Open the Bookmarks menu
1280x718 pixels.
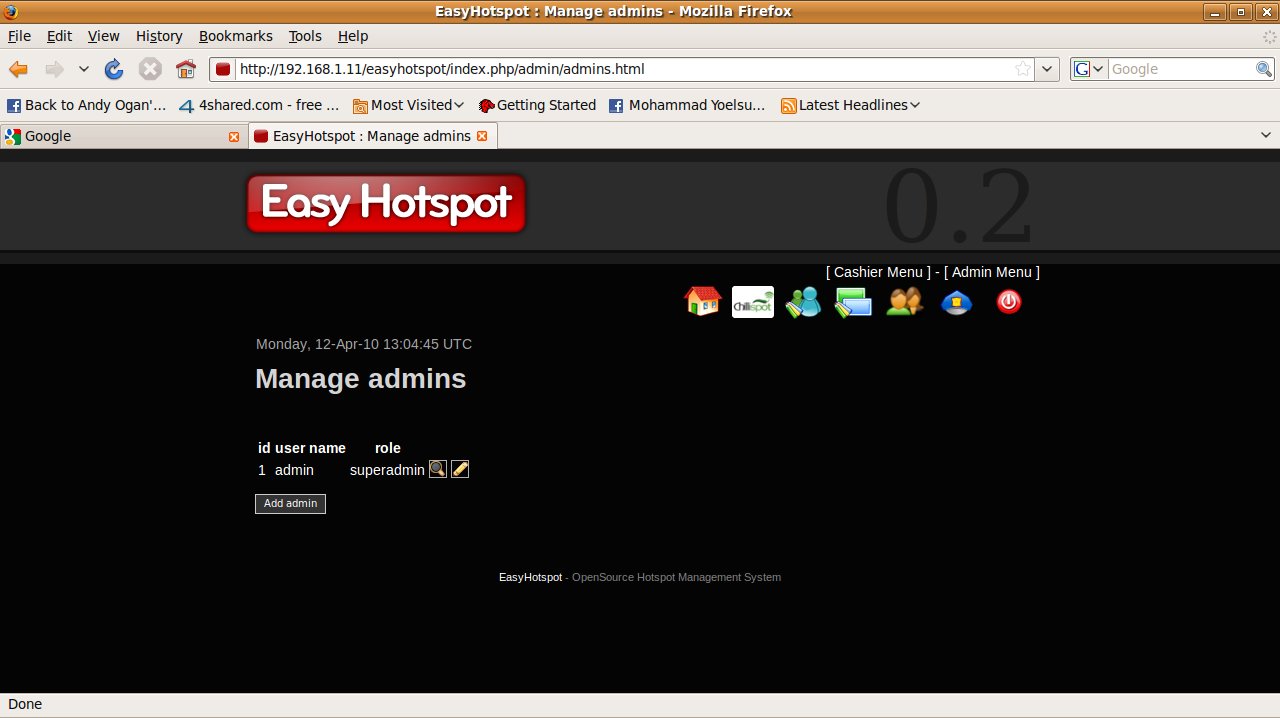pyautogui.click(x=235, y=36)
